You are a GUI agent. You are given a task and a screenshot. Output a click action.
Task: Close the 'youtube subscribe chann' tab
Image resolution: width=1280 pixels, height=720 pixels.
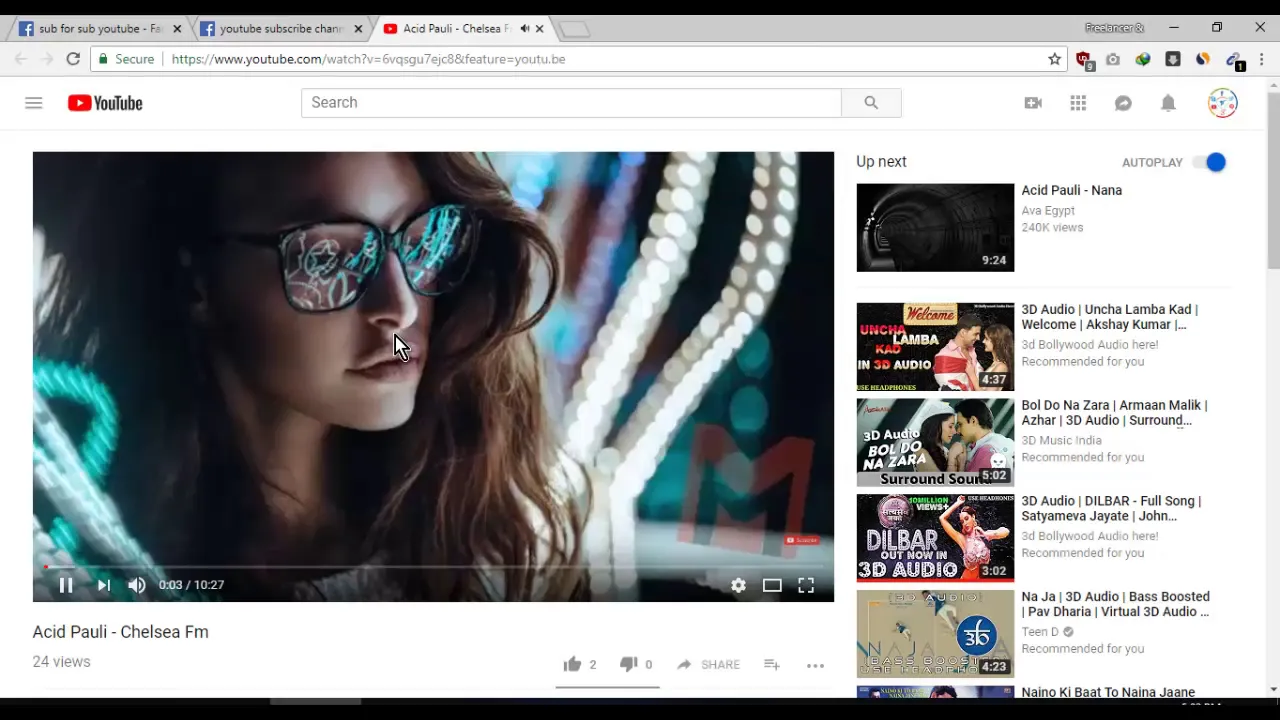[358, 29]
